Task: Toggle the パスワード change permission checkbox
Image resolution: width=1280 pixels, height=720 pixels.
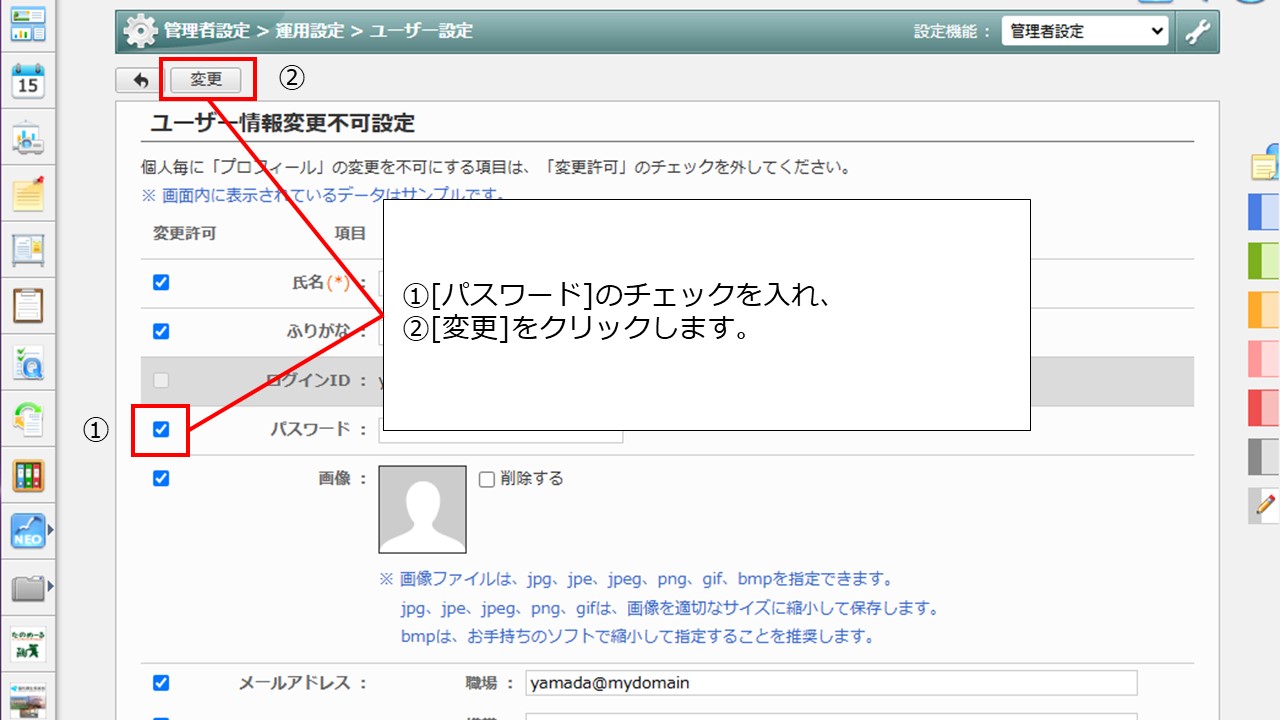Action: point(160,430)
